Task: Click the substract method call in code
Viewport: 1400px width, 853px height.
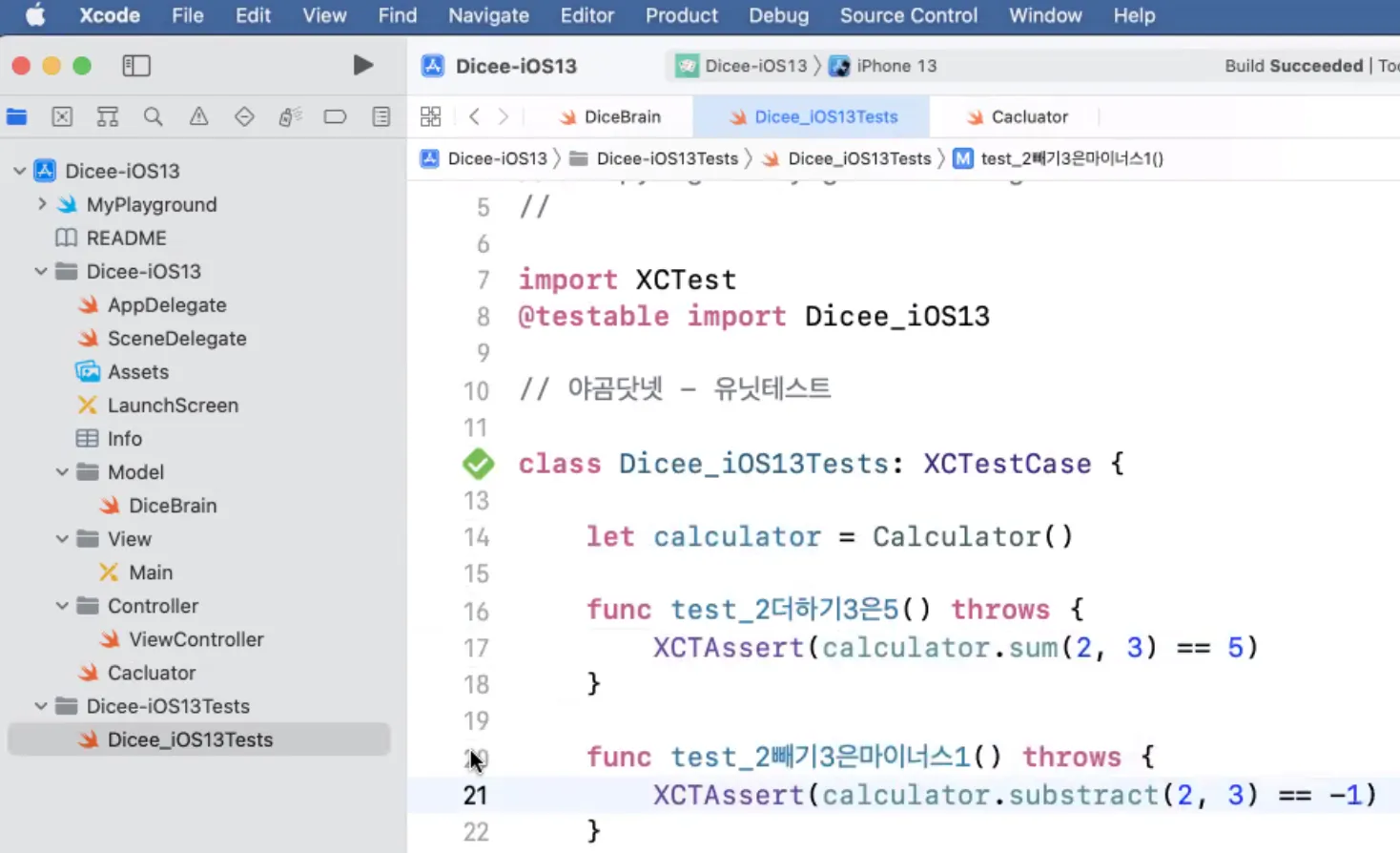Action: tap(1083, 795)
